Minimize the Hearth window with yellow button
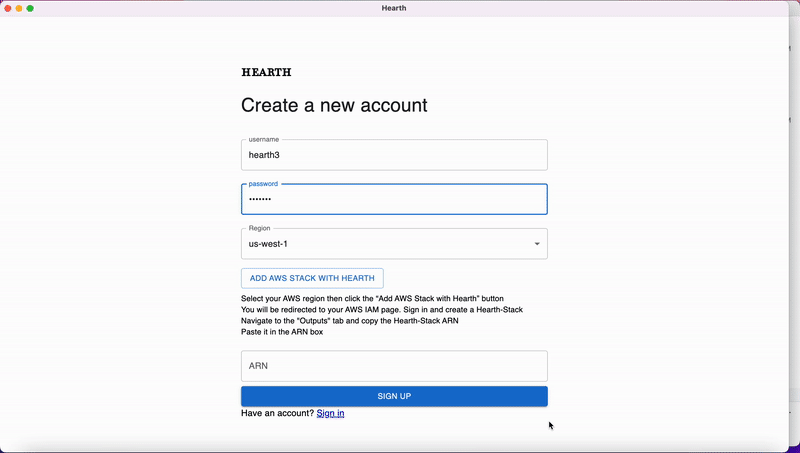This screenshot has height=453, width=800. 19,8
